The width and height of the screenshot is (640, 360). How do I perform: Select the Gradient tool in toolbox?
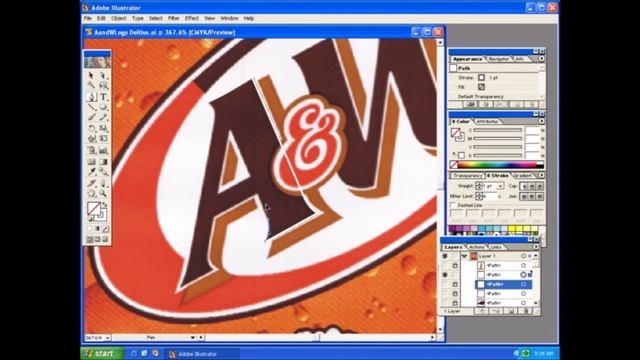point(103,162)
